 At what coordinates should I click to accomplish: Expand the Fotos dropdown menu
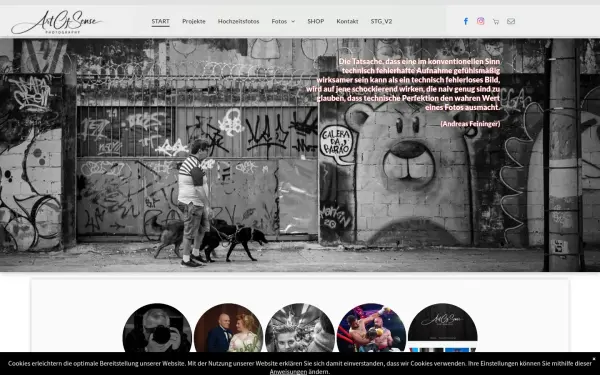[x=283, y=21]
